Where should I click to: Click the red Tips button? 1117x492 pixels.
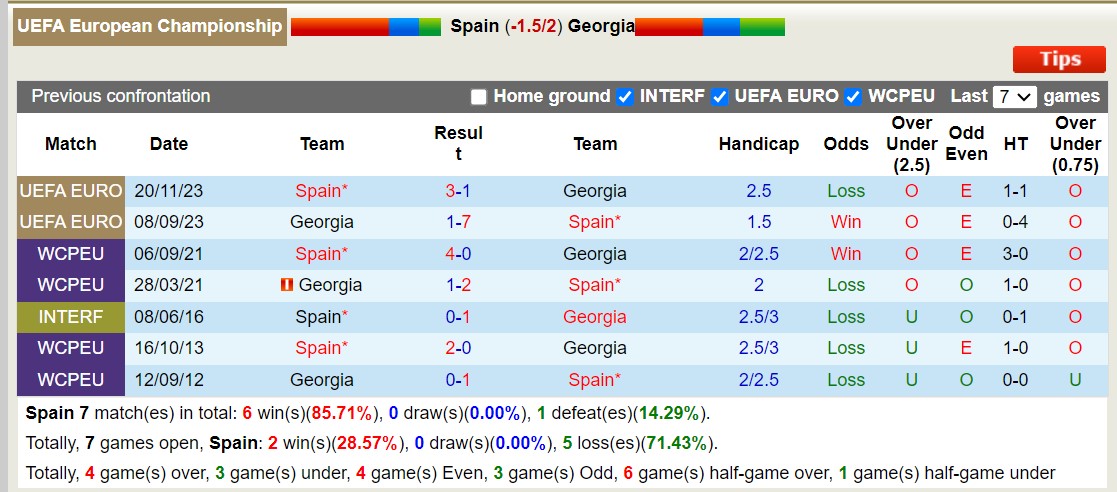click(1059, 59)
